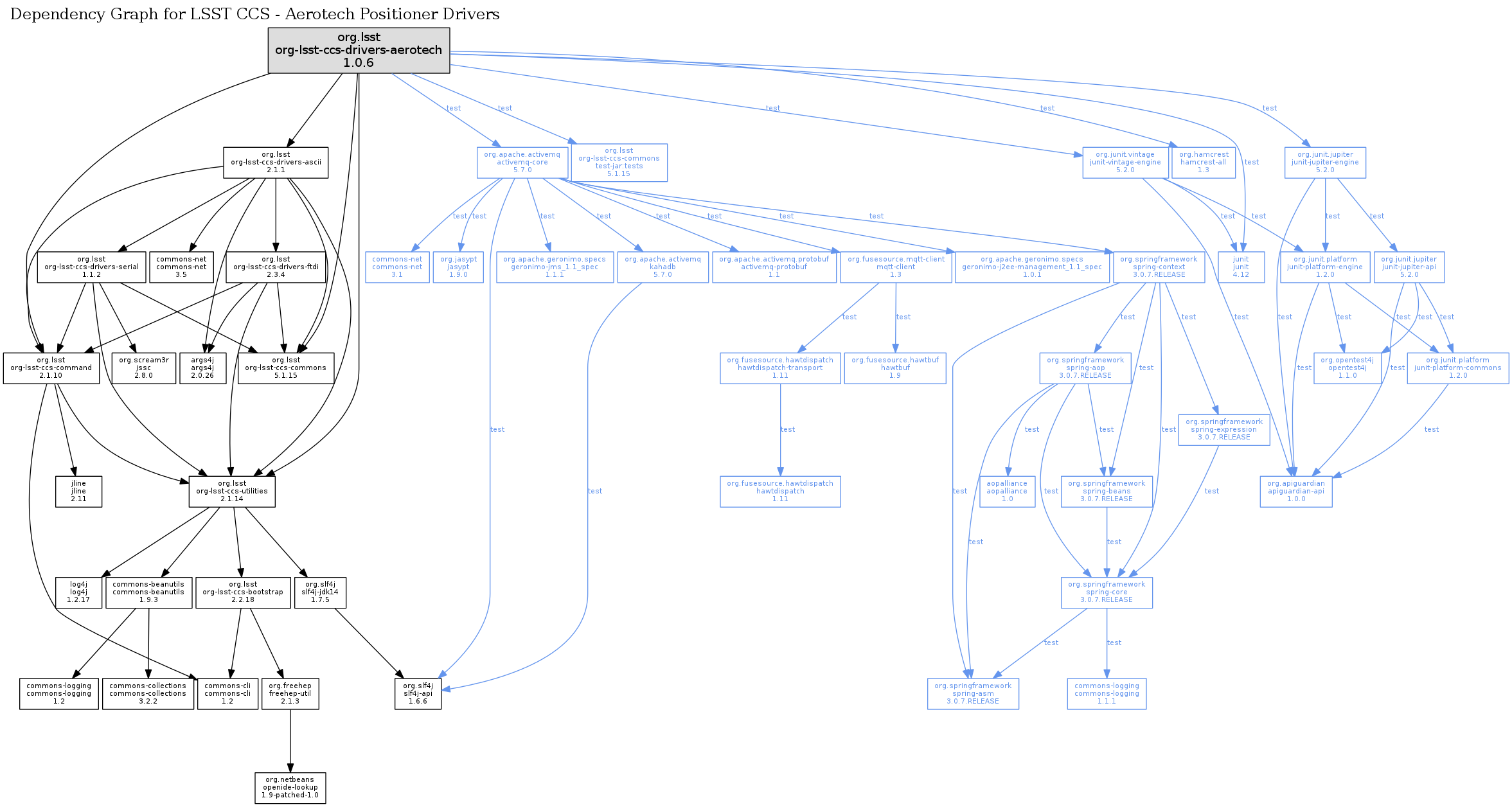Select the junit-jupiter-engine 5.2.0 node
Viewport: 1512px width, 807px height.
tap(1325, 163)
